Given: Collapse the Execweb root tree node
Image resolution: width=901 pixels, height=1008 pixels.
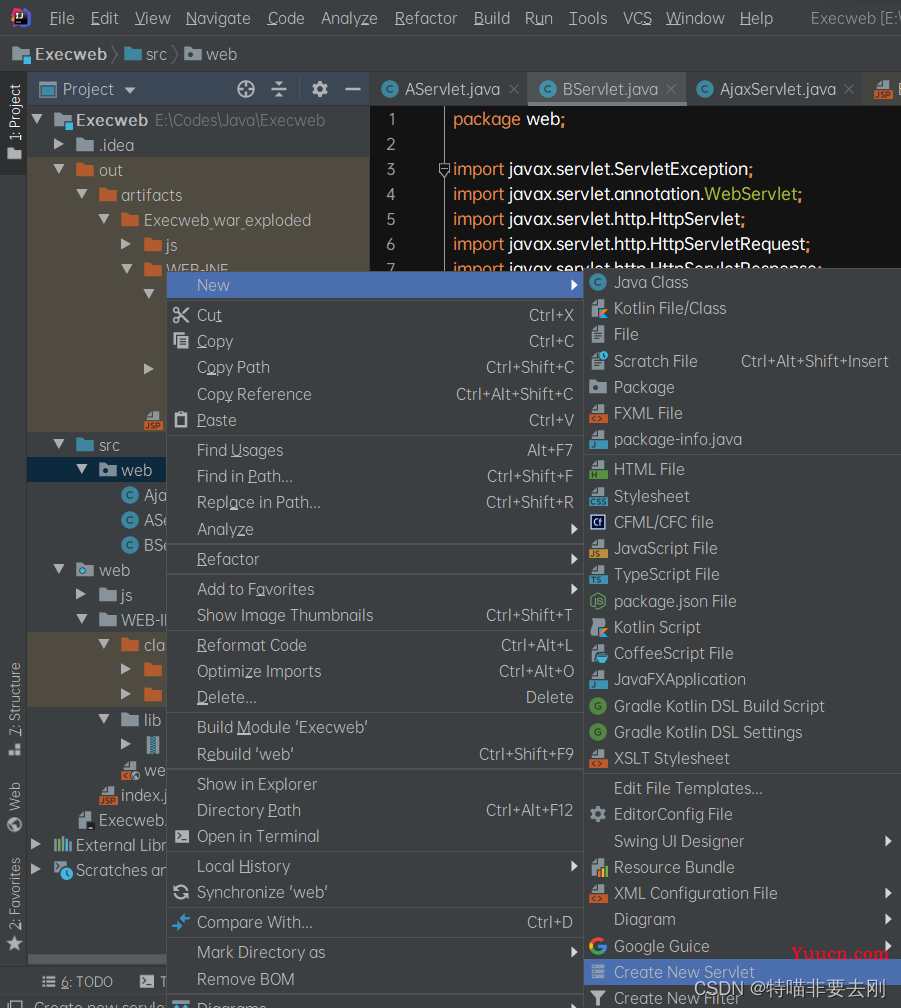Looking at the screenshot, I should tap(37, 119).
